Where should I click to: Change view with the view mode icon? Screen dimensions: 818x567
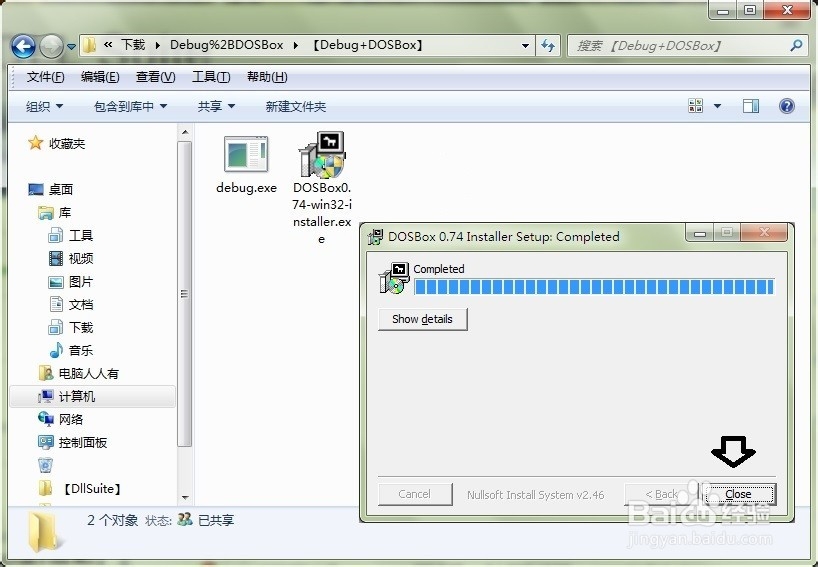coord(695,106)
